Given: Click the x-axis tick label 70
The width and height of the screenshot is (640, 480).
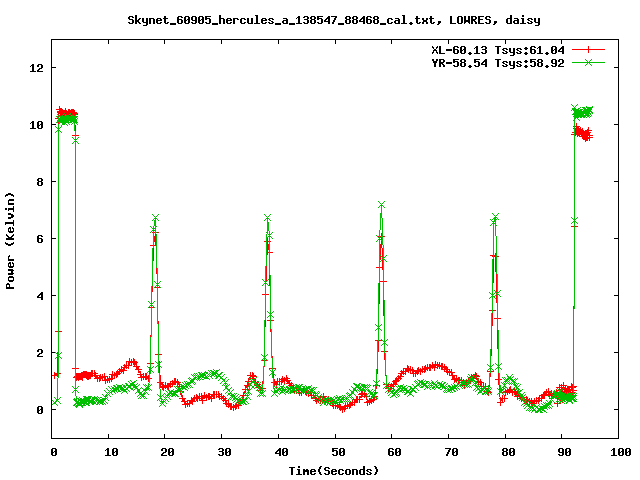Looking at the screenshot, I should click(451, 452).
